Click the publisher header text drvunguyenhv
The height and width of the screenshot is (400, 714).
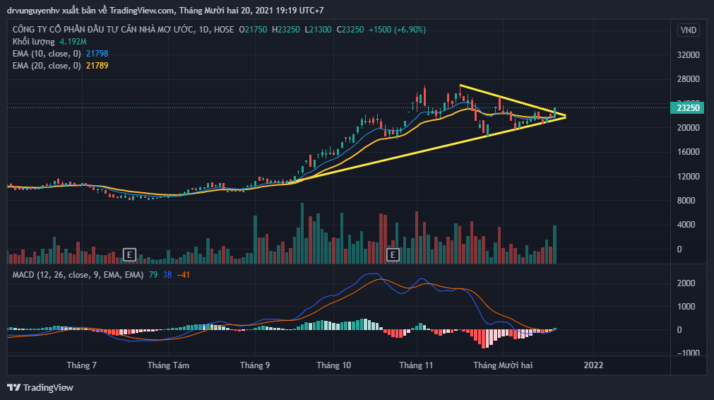(32, 10)
